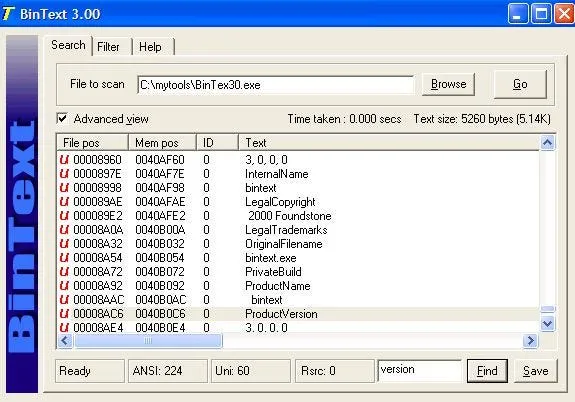Click the U icon of row 00008AAC
Screen dimensions: 575x402
point(64,300)
